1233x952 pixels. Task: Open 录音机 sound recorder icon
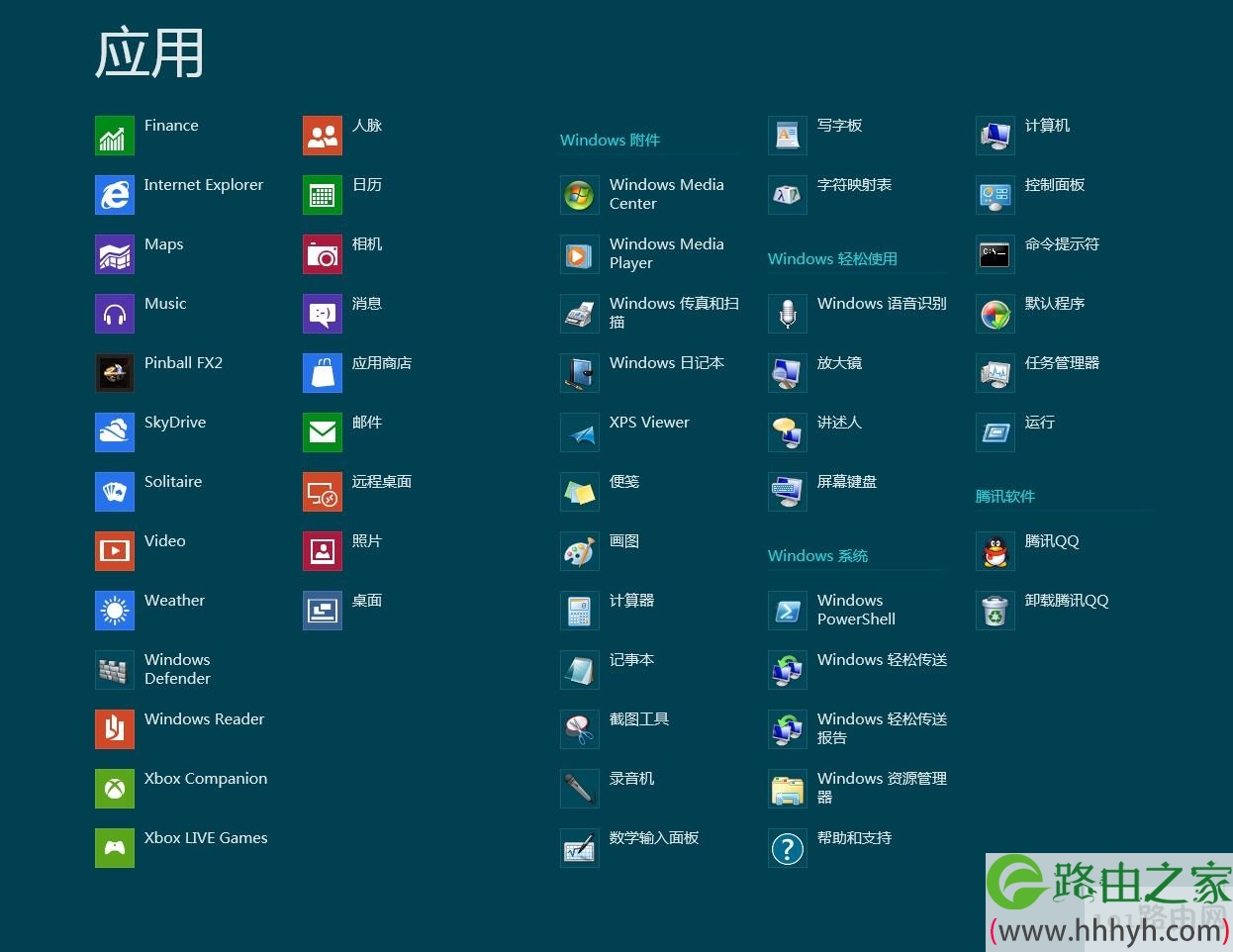pyautogui.click(x=580, y=789)
